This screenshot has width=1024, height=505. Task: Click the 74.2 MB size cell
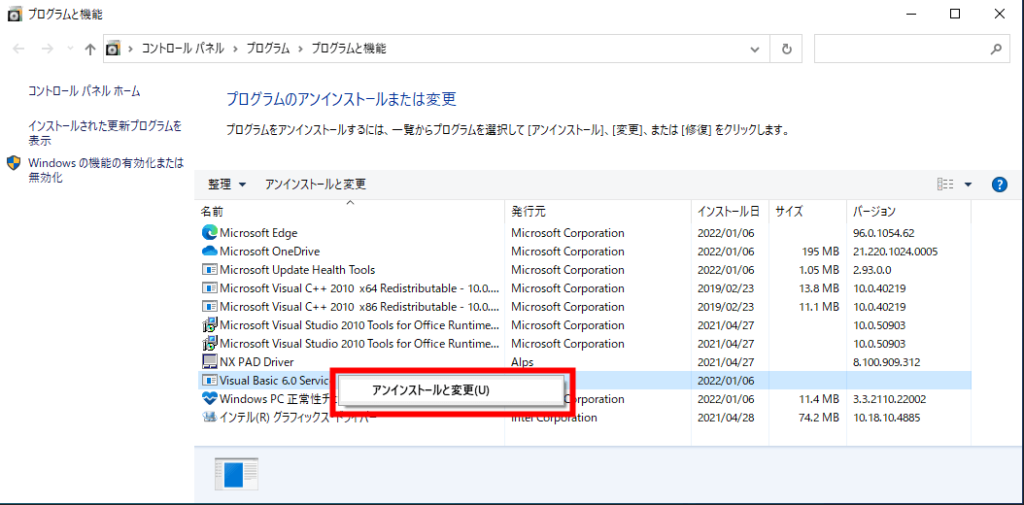(x=819, y=417)
